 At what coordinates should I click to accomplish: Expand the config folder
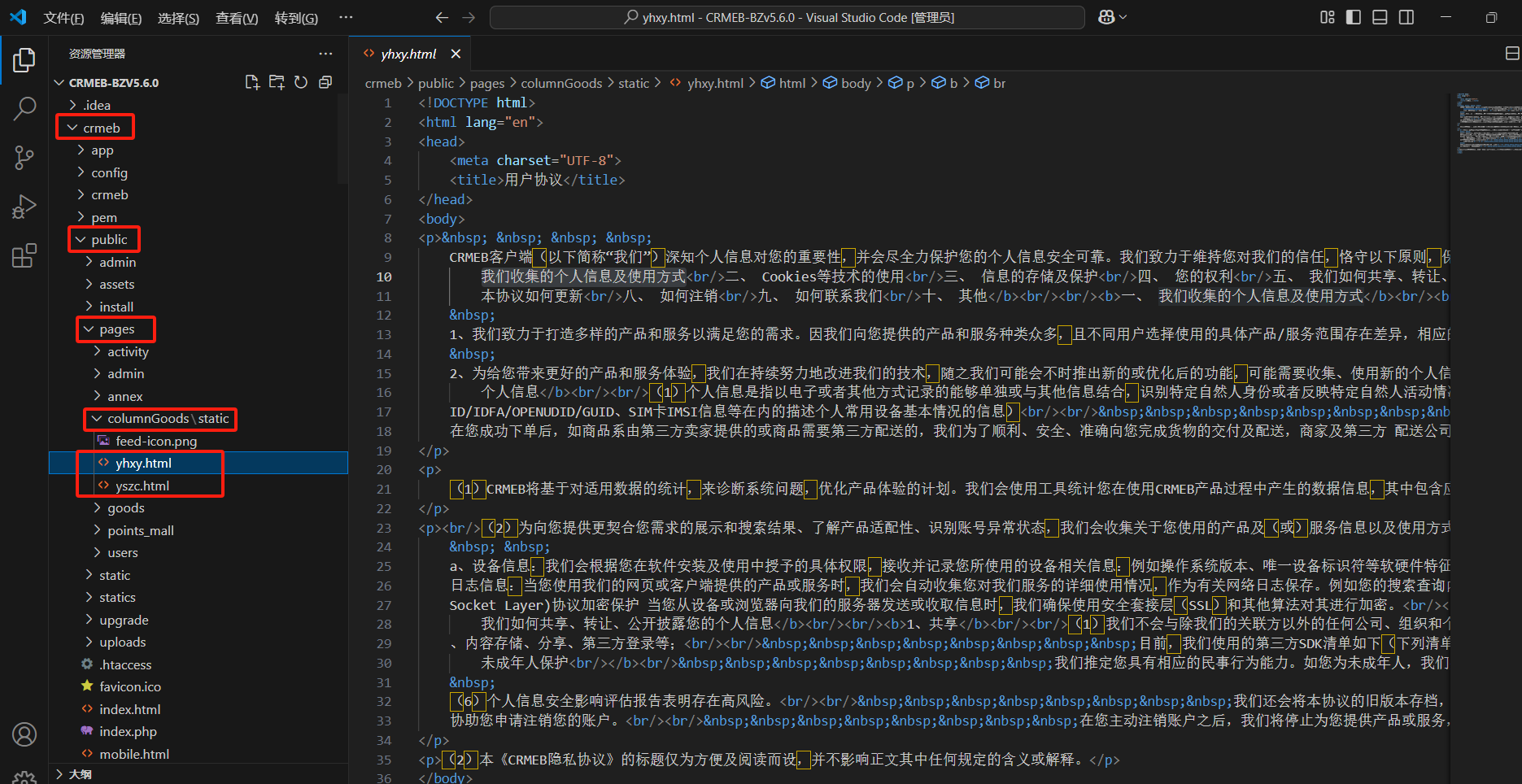[x=198, y=172]
